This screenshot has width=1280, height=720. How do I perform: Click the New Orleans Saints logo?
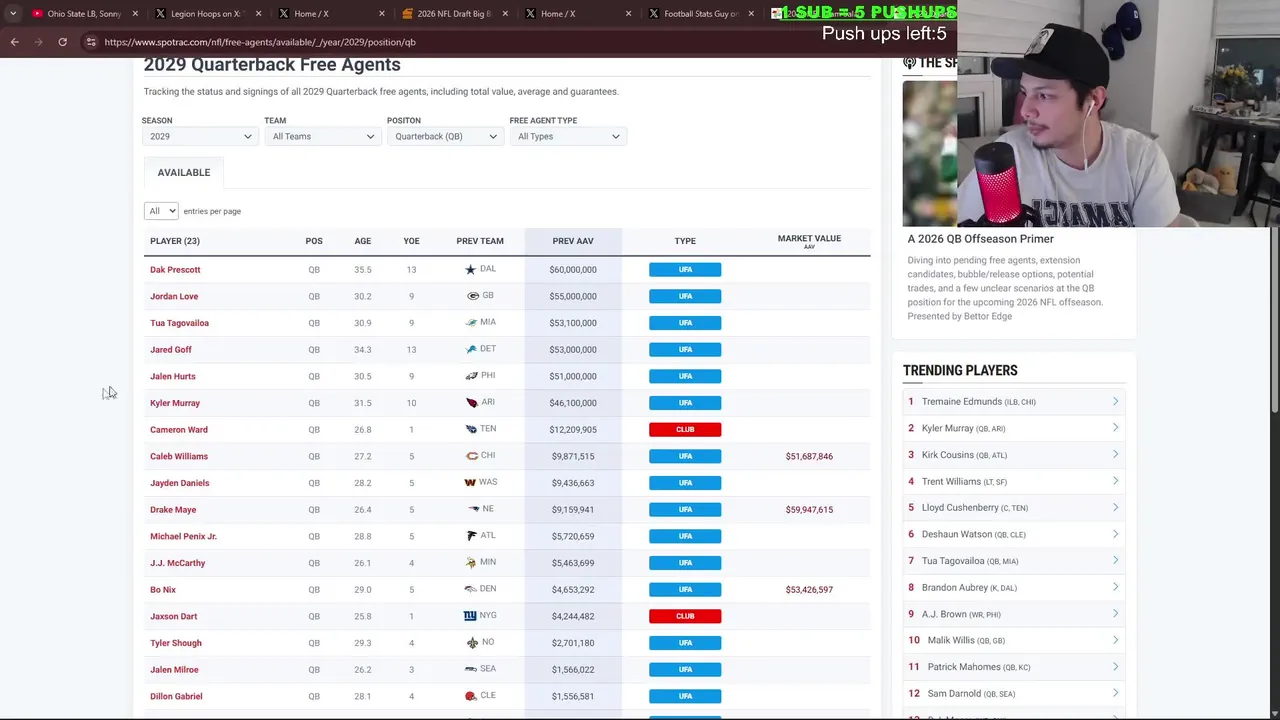[x=473, y=643]
